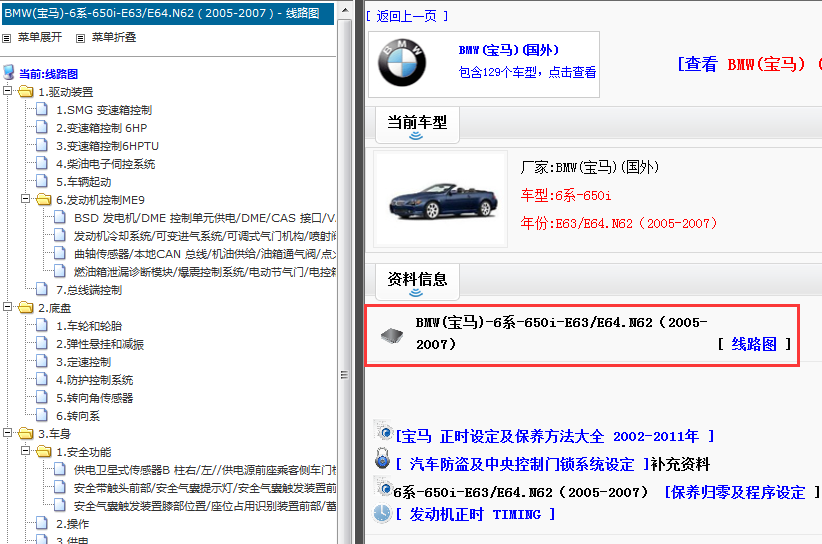This screenshot has width=822, height=544.
Task: Click the blue BMW convertible thumbnail
Action: tap(442, 200)
